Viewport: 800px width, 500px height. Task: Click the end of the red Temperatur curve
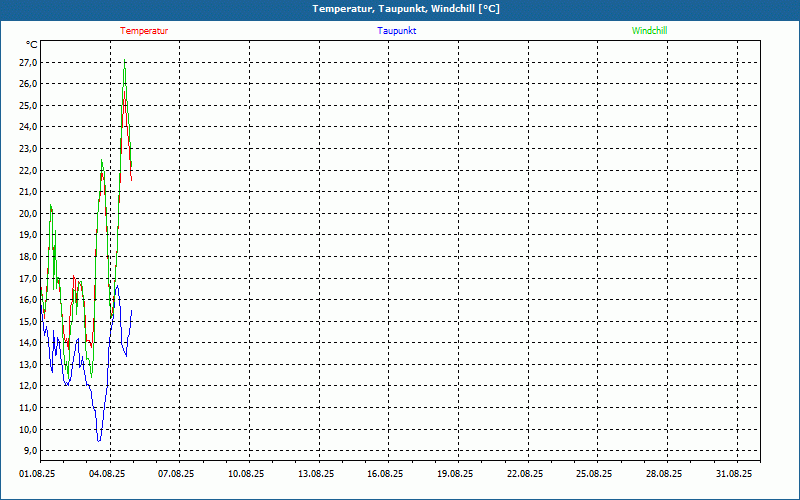pyautogui.click(x=132, y=180)
